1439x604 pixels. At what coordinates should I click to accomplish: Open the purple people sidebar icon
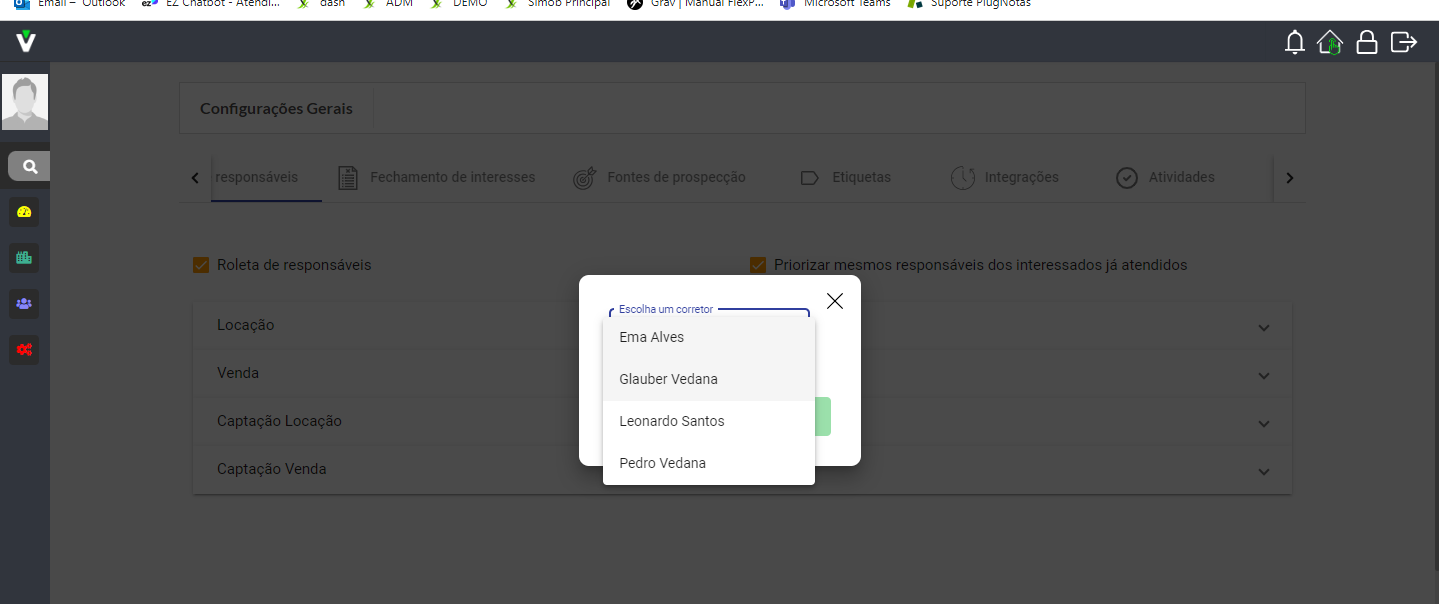pyautogui.click(x=24, y=303)
